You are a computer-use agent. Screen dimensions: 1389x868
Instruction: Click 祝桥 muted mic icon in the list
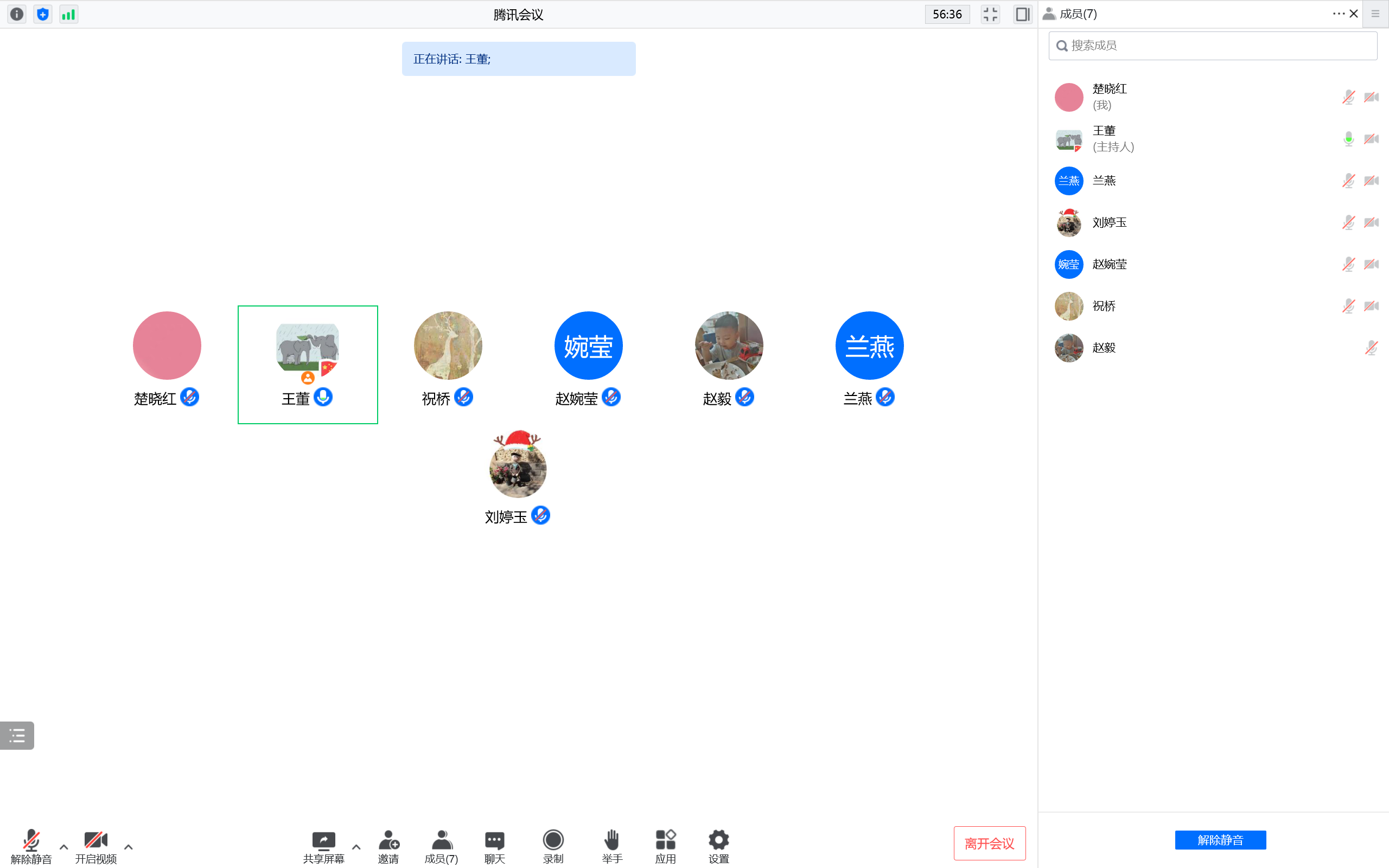(1349, 306)
